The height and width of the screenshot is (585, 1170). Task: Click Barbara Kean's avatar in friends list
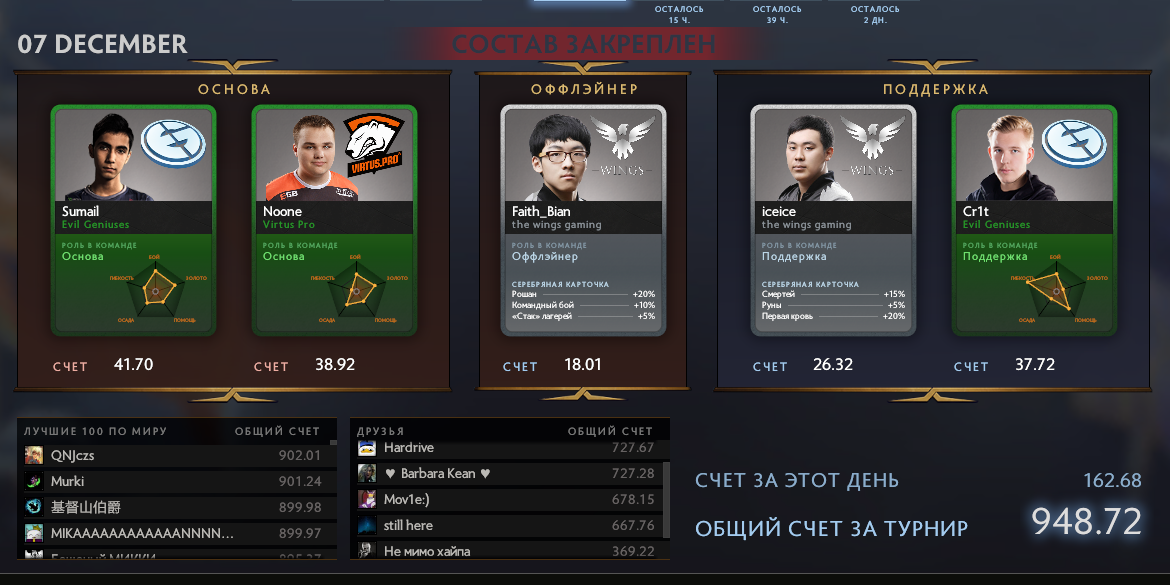(366, 473)
